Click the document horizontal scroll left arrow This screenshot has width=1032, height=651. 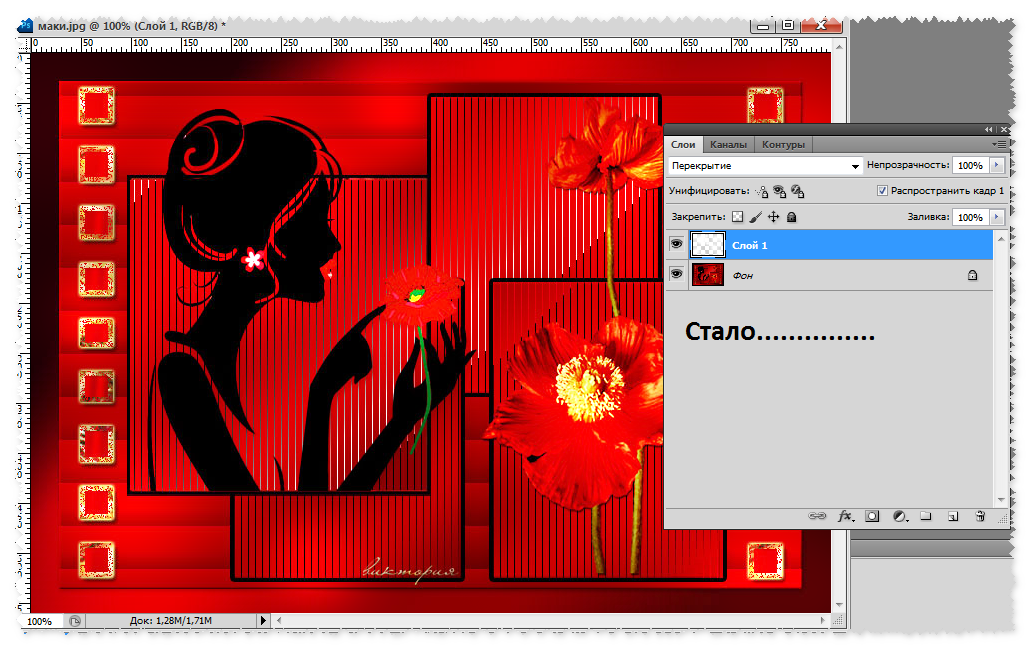[279, 621]
